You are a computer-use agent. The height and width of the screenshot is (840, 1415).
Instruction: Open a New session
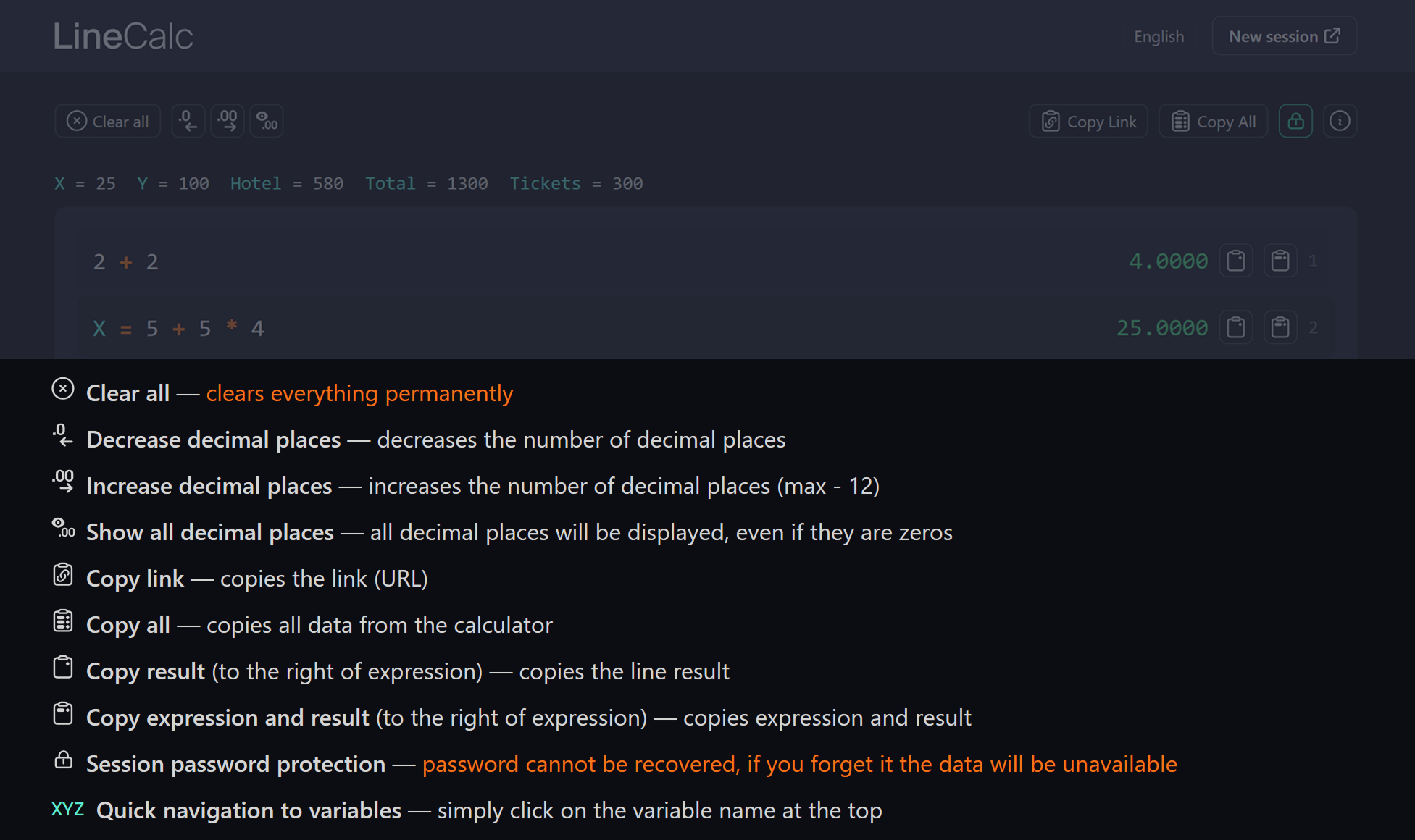(1284, 35)
